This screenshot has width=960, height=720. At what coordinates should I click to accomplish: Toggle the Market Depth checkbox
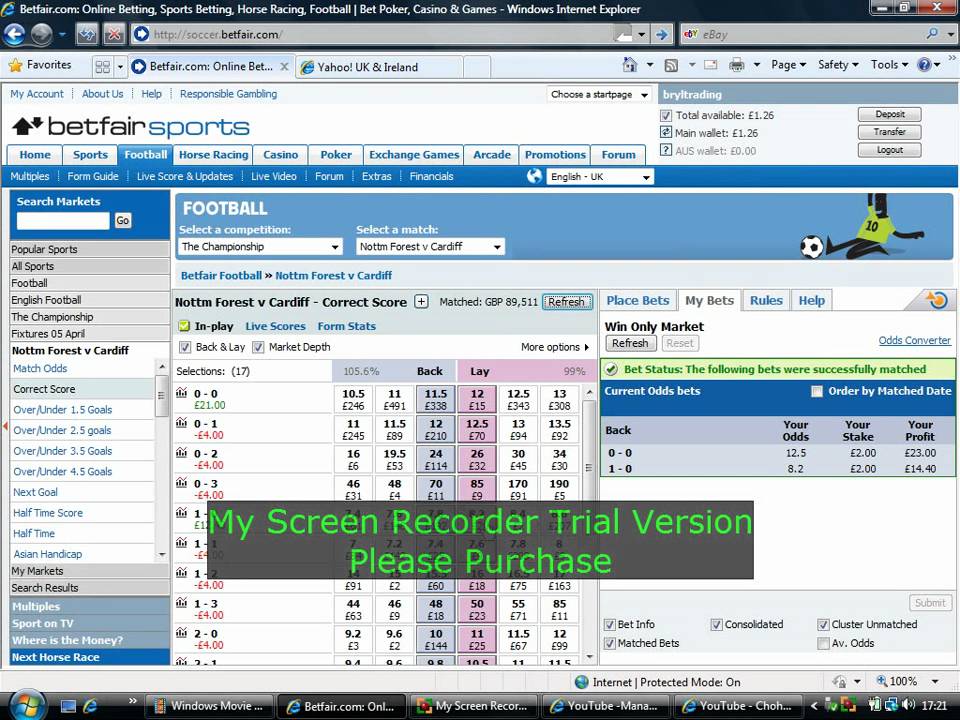(x=258, y=347)
